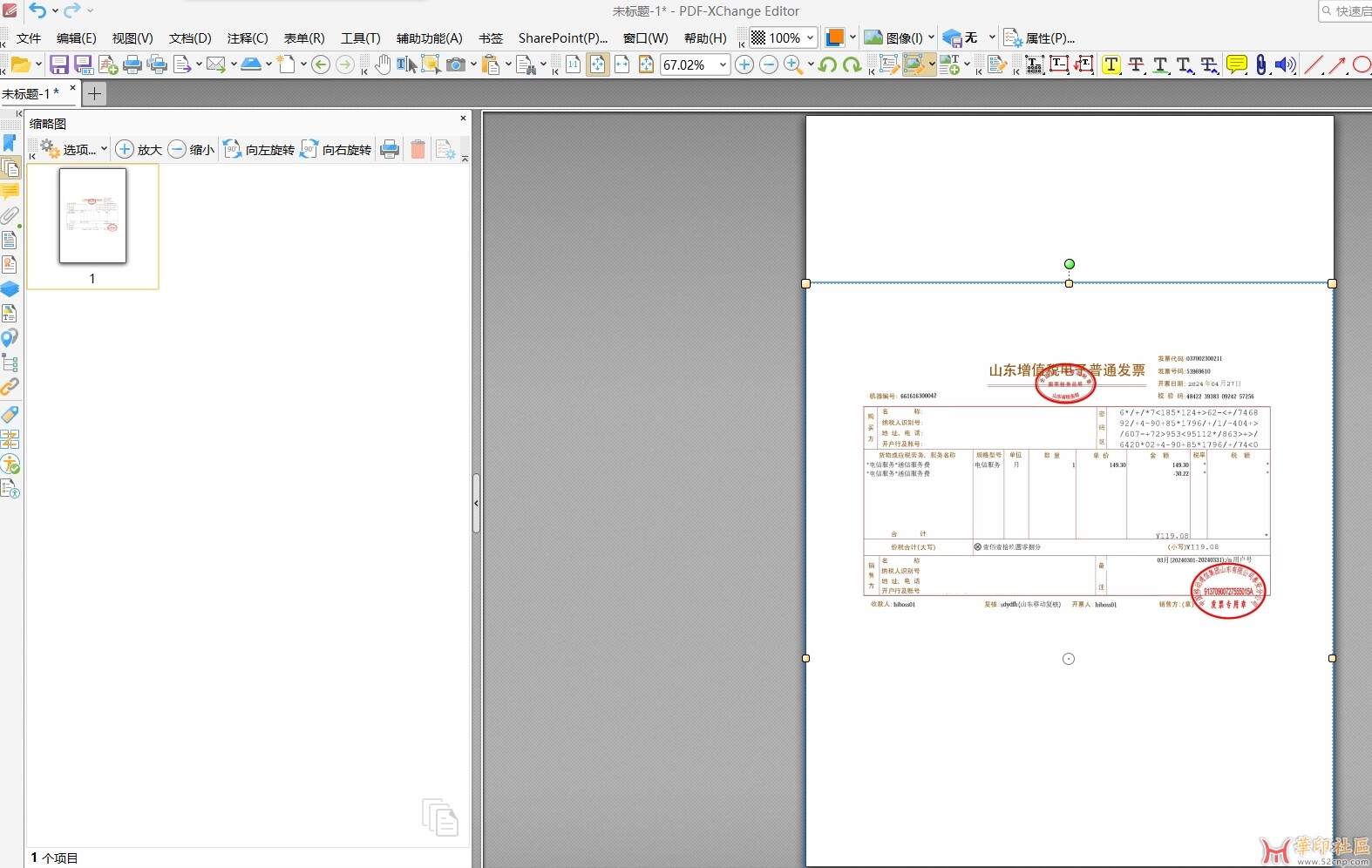The image size is (1372, 868).
Task: Open the zoom level 67.02% dropdown
Action: (723, 64)
